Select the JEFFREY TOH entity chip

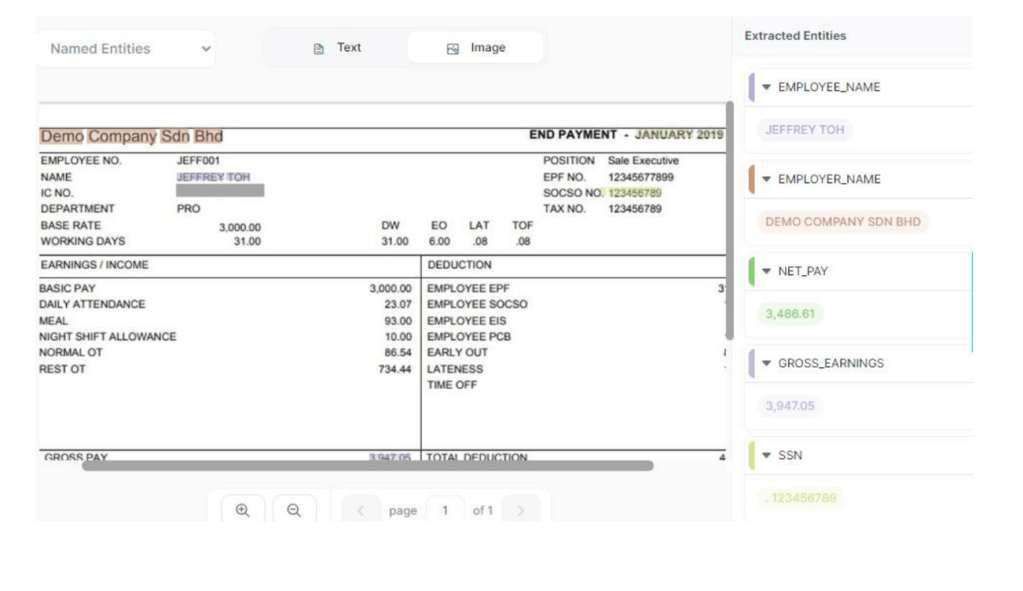click(804, 130)
